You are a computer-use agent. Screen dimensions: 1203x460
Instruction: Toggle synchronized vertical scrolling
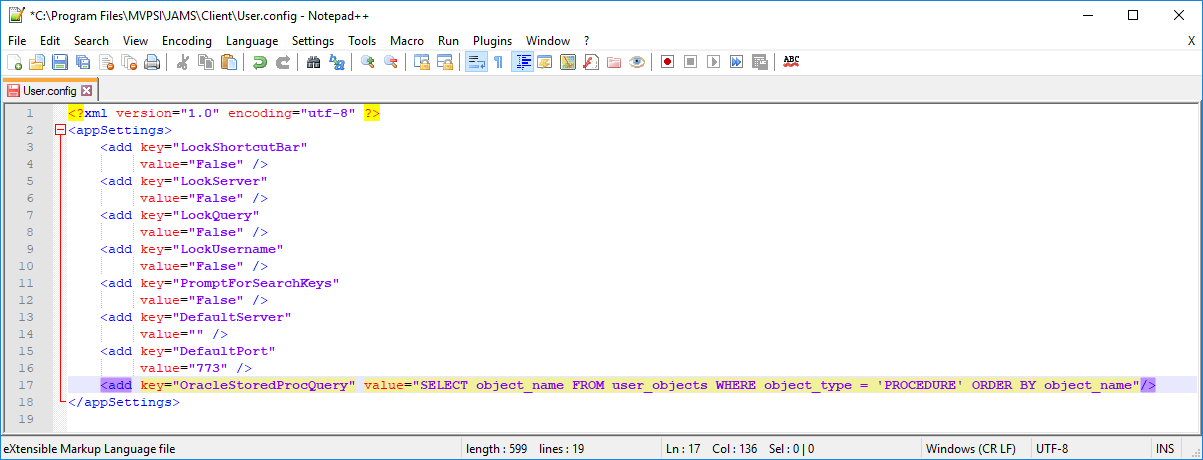(422, 62)
